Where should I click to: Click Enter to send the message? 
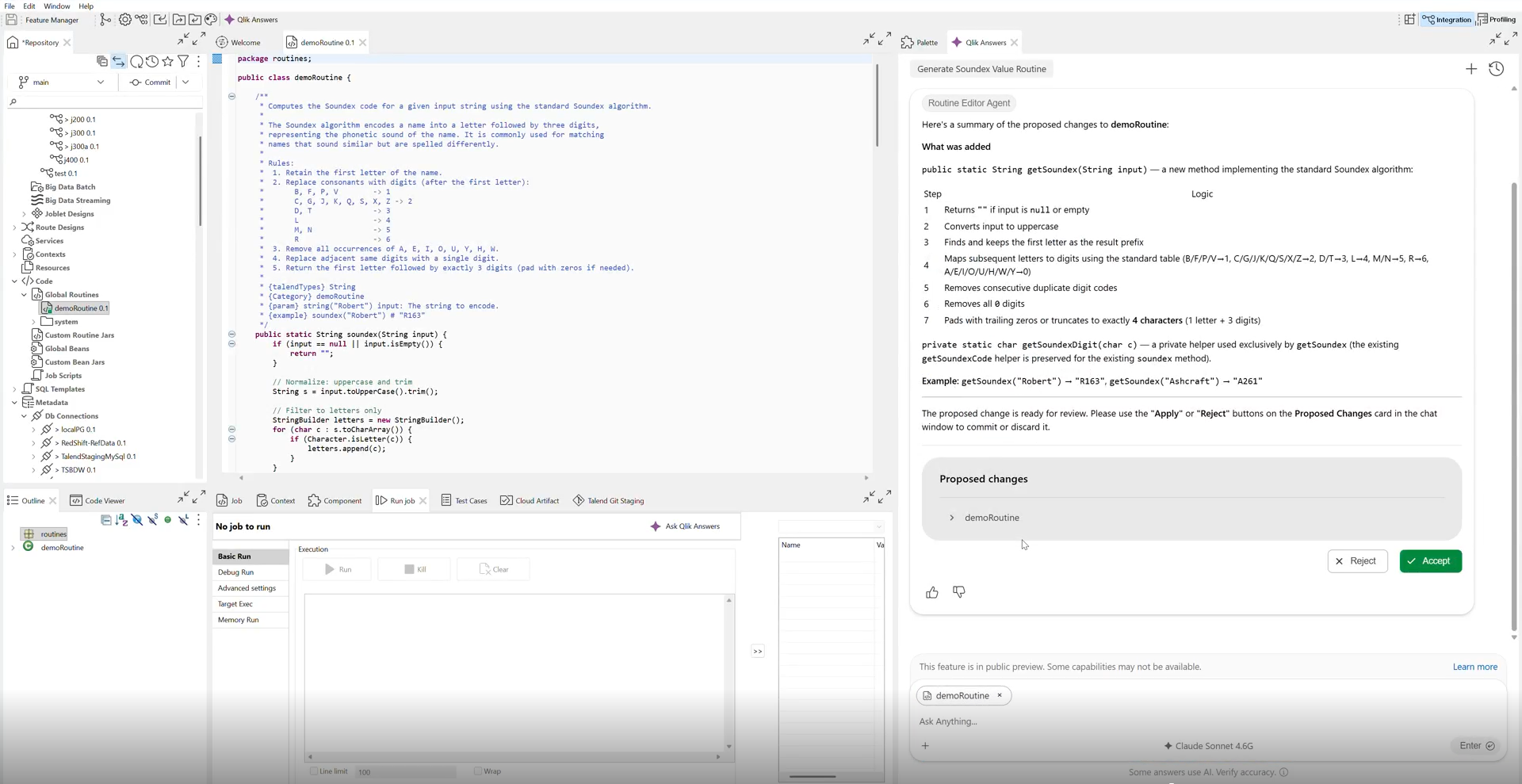(1476, 746)
